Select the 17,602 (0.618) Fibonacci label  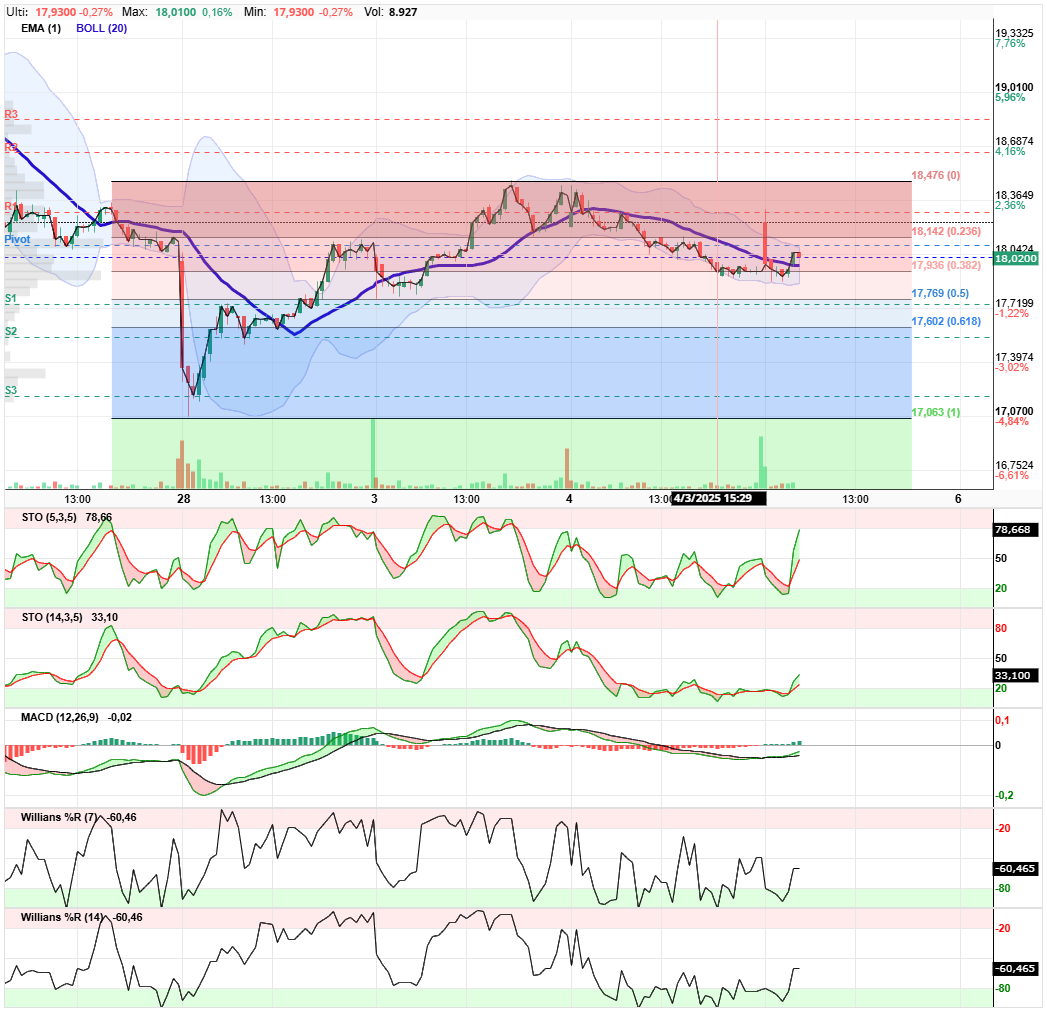coord(946,322)
